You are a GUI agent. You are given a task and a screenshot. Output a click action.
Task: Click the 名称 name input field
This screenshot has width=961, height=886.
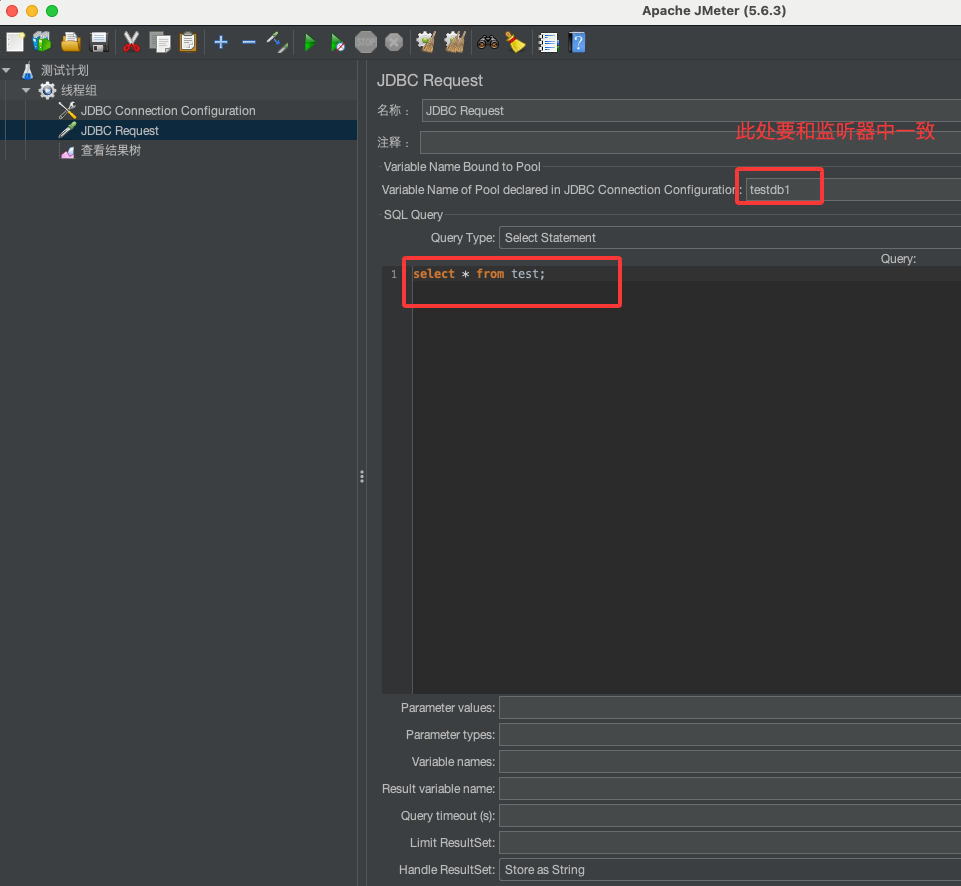[x=691, y=111]
